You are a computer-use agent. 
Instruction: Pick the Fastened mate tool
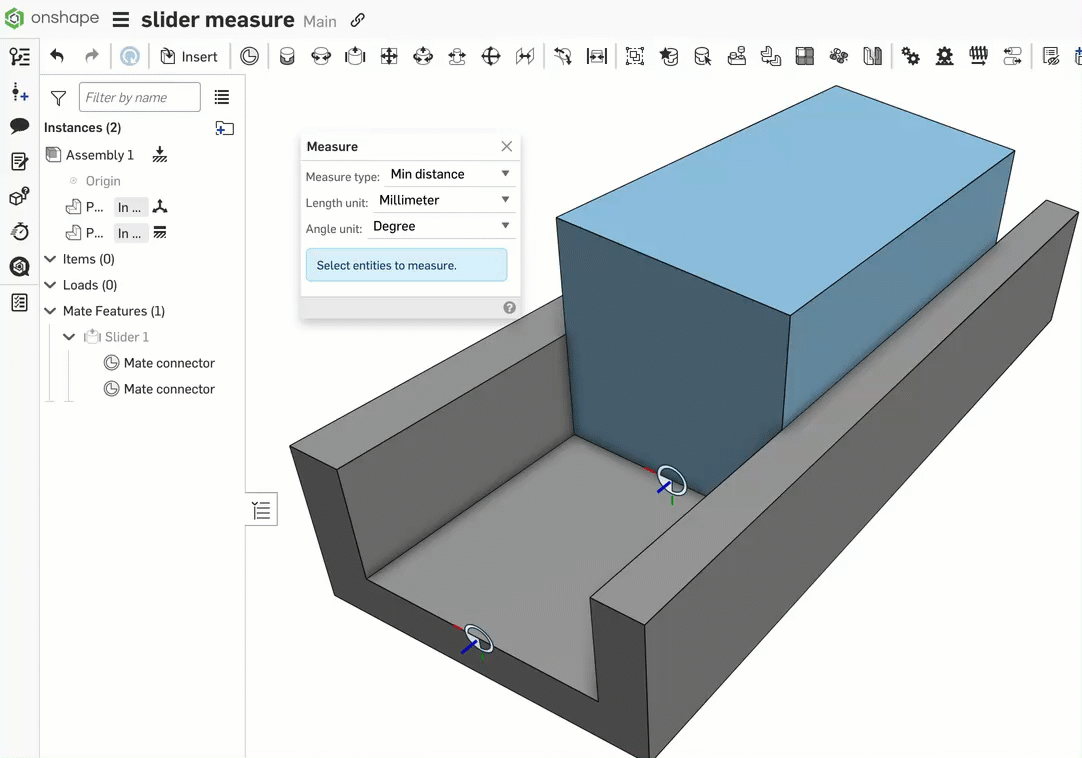click(x=287, y=56)
